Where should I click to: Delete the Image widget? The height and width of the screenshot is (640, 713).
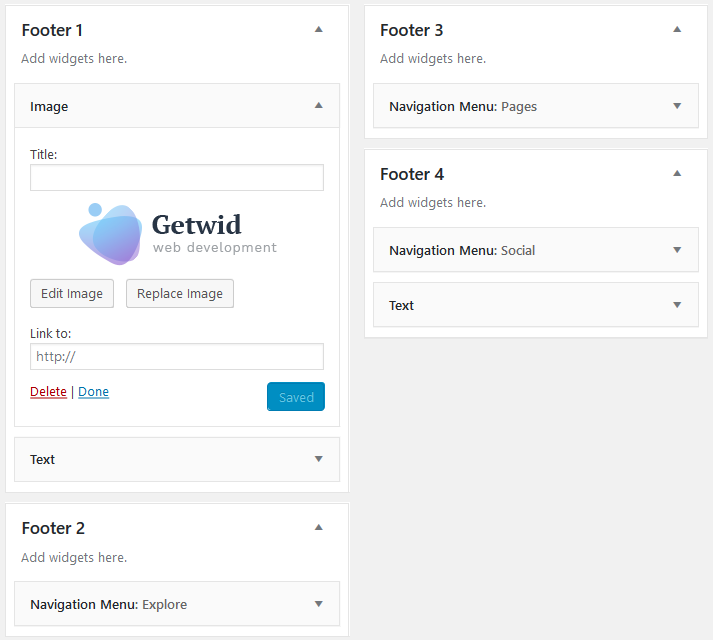48,392
